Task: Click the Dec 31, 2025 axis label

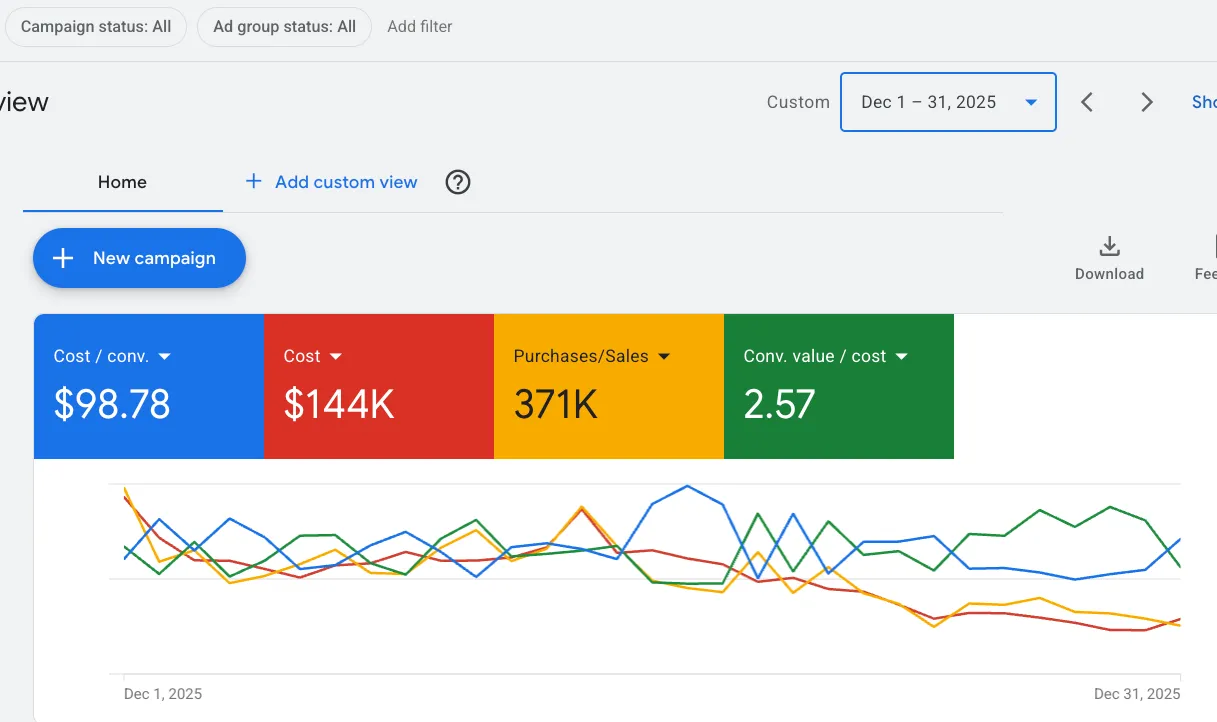Action: click(x=1137, y=694)
